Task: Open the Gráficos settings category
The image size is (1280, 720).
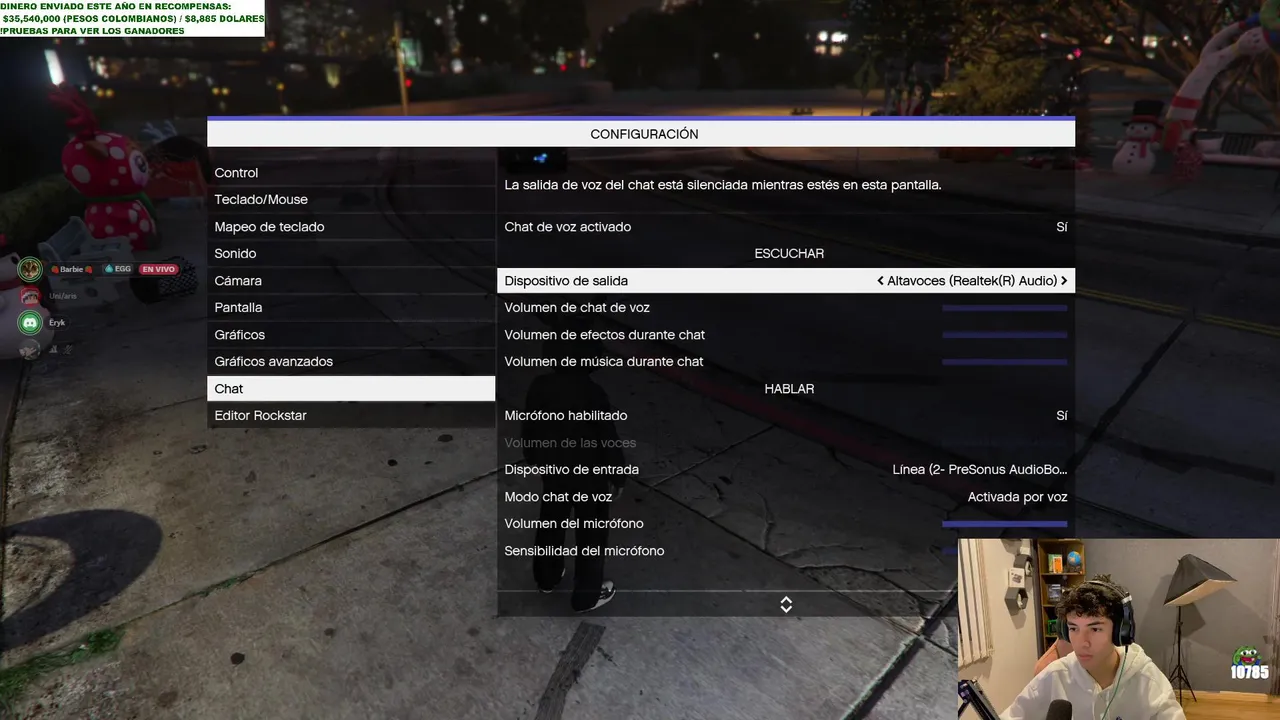Action: tap(351, 335)
